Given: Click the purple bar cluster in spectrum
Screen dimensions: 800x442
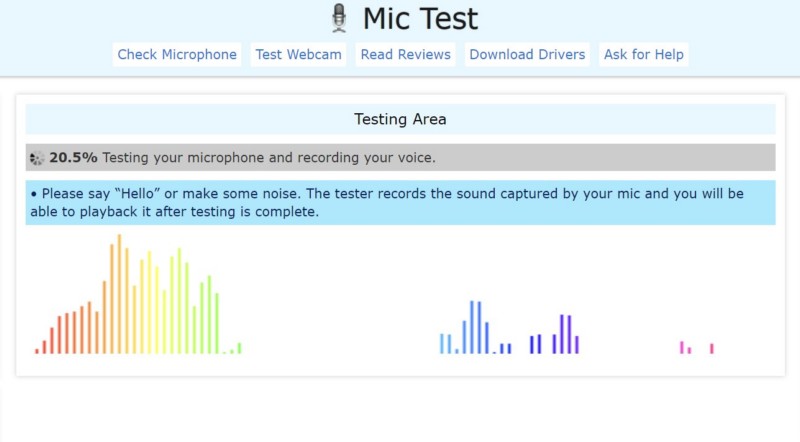Looking at the screenshot, I should (567, 335).
